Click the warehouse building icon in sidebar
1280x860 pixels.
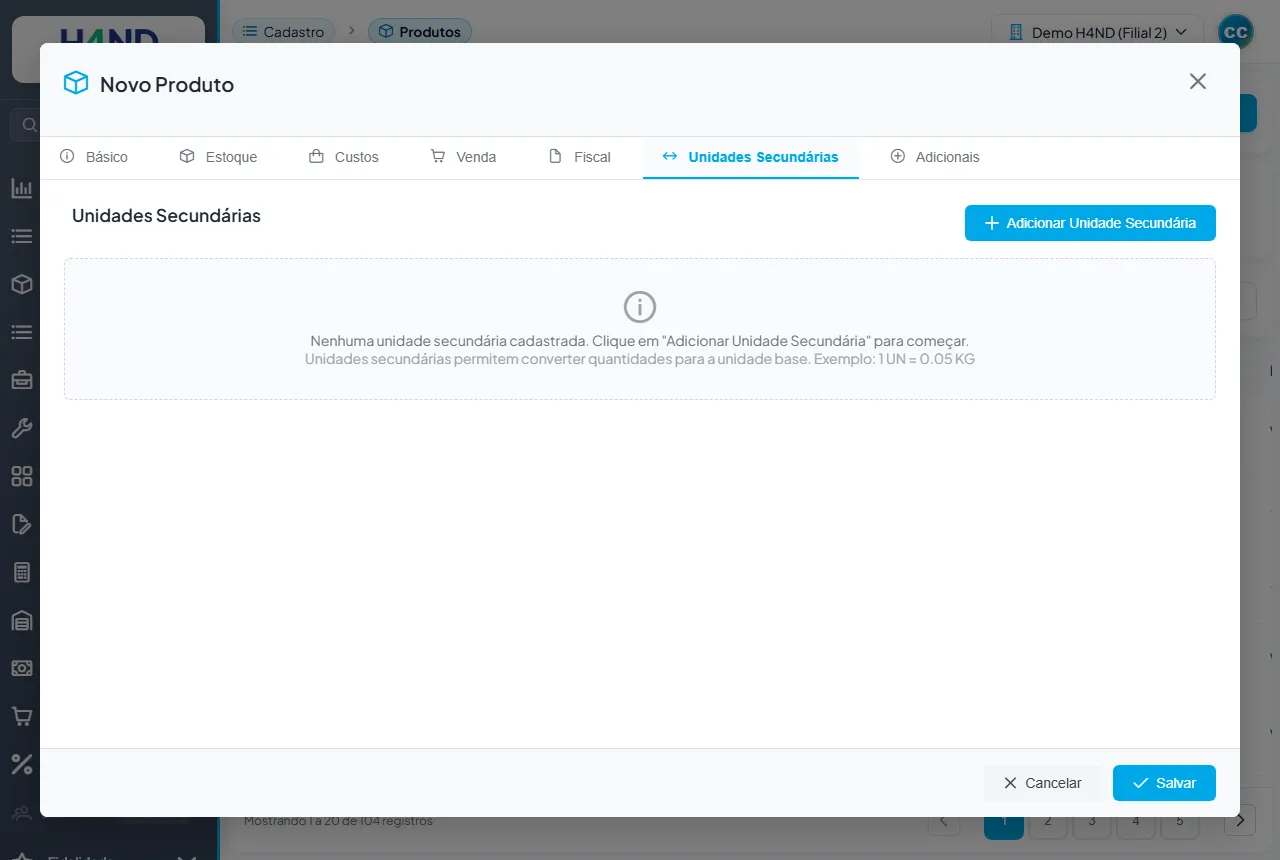[21, 620]
